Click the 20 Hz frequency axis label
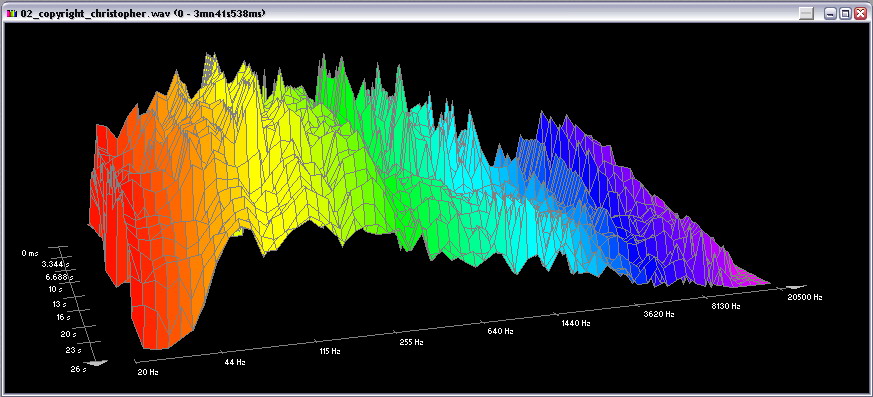 pos(148,371)
